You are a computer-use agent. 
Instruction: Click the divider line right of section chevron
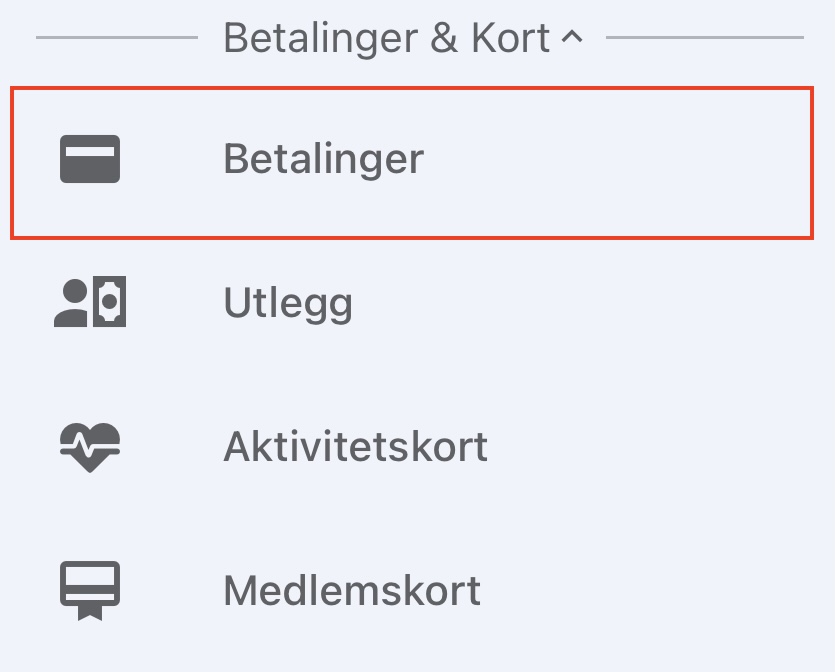pyautogui.click(x=704, y=38)
